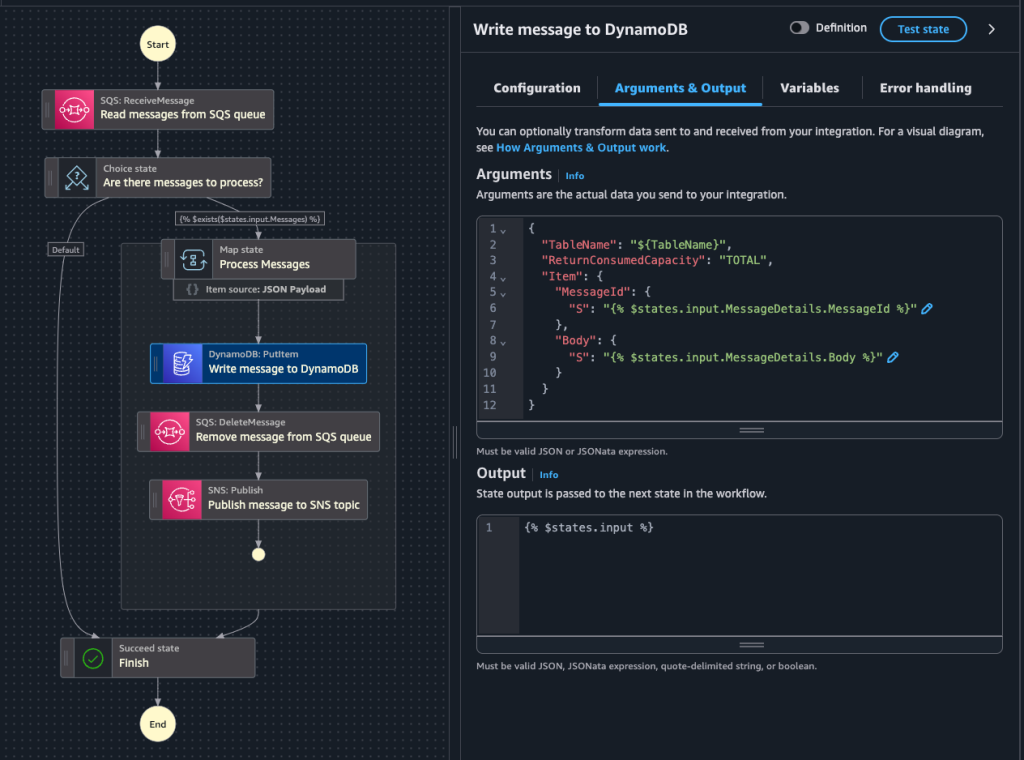Open the Error handling tab
The width and height of the screenshot is (1024, 760).
coord(925,88)
